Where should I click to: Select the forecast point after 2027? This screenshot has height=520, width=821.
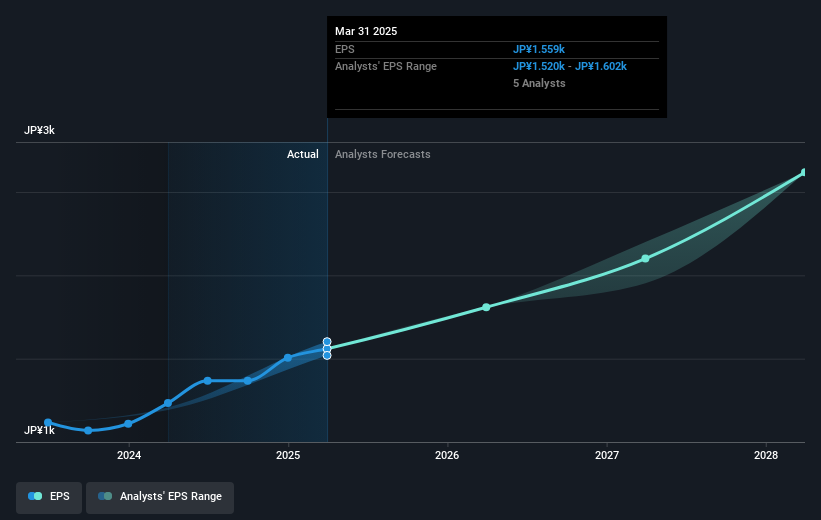tap(646, 258)
